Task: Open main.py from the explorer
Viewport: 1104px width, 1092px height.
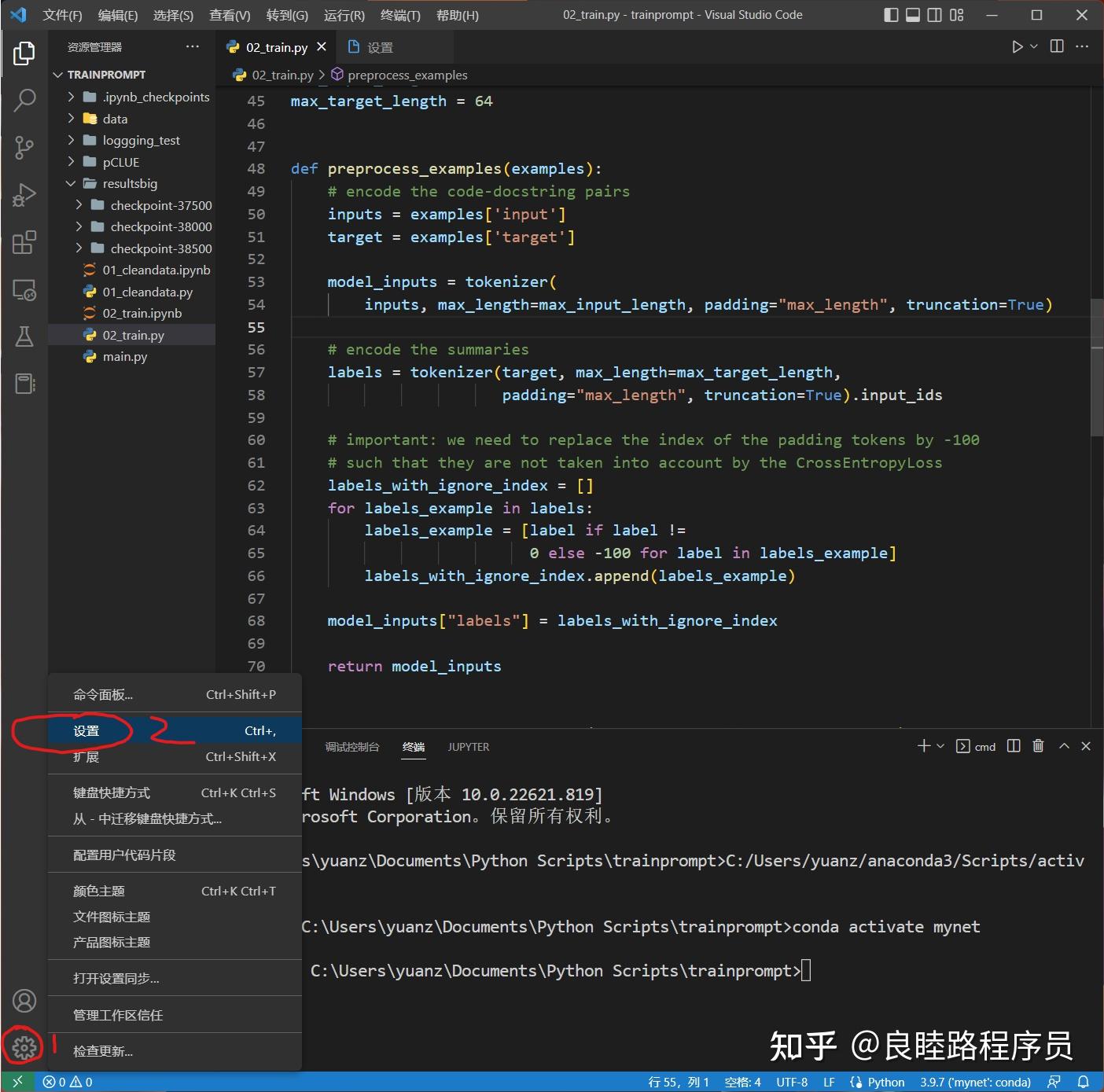Action: (x=124, y=357)
